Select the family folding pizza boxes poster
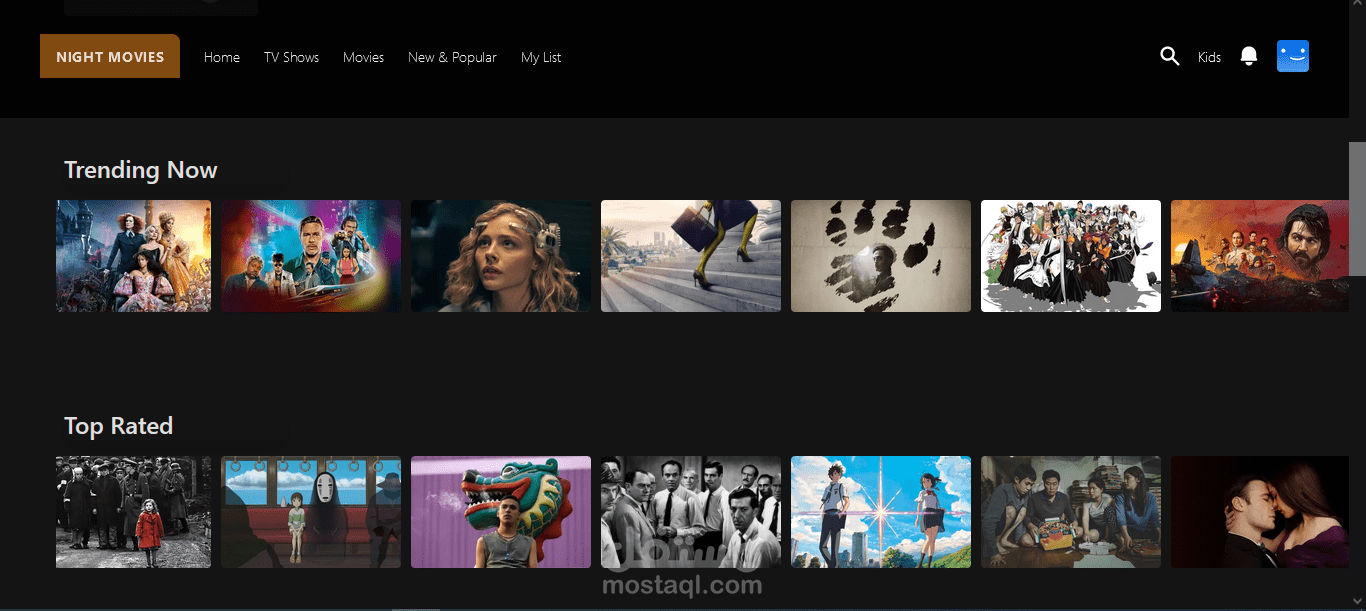Image resolution: width=1366 pixels, height=611 pixels. 1071,512
